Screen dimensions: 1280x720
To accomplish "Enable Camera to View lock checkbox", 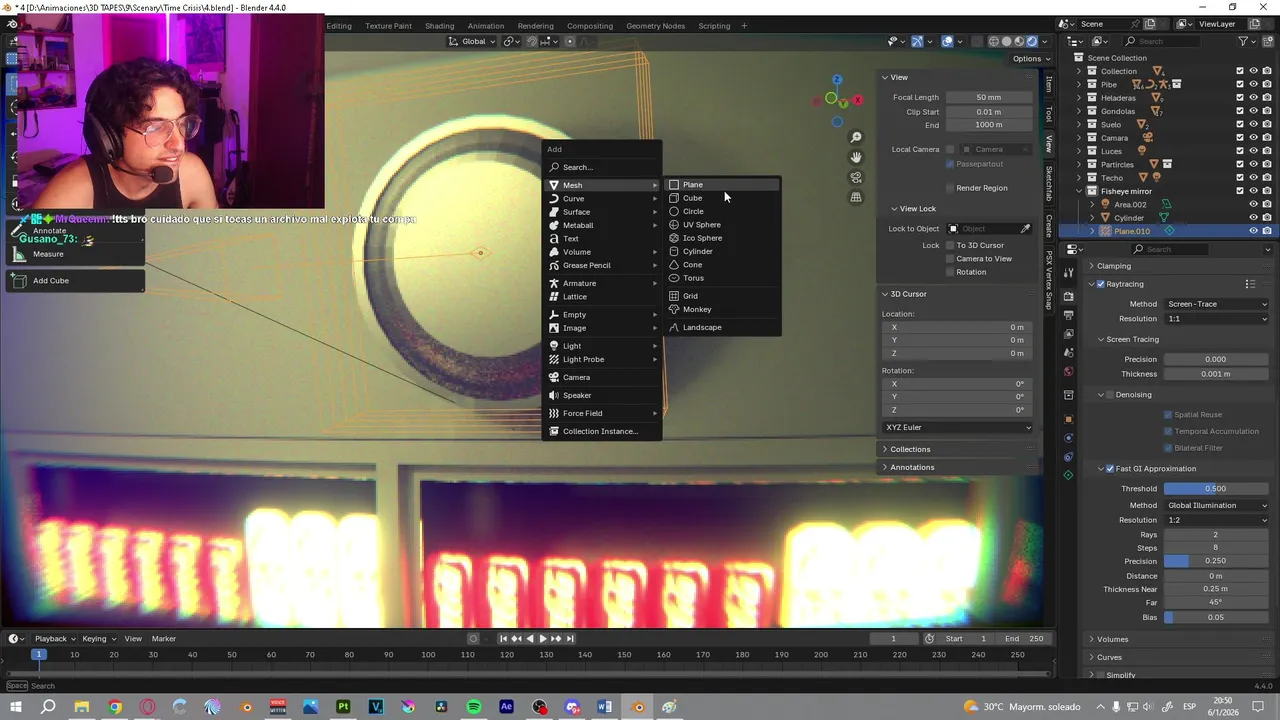I will 950,258.
